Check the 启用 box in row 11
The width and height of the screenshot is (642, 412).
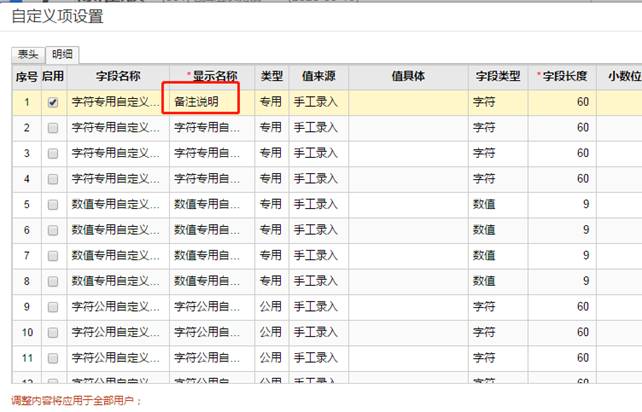pyautogui.click(x=53, y=358)
